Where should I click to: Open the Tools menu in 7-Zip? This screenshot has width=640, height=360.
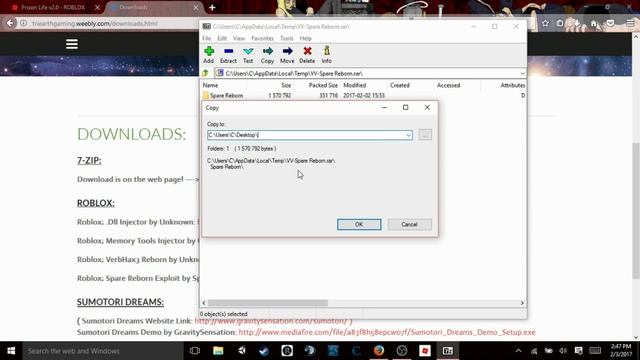(287, 38)
